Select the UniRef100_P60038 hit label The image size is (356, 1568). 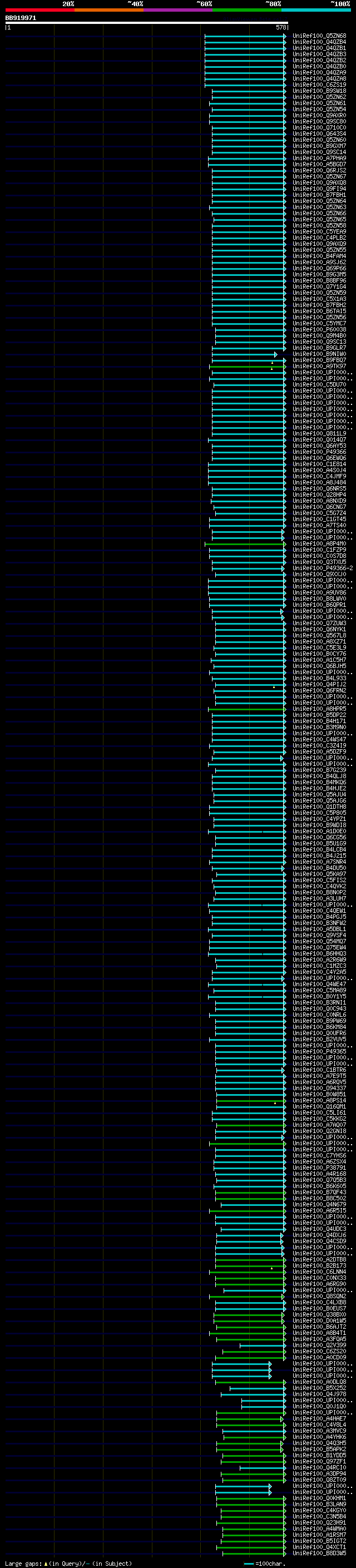tap(319, 330)
